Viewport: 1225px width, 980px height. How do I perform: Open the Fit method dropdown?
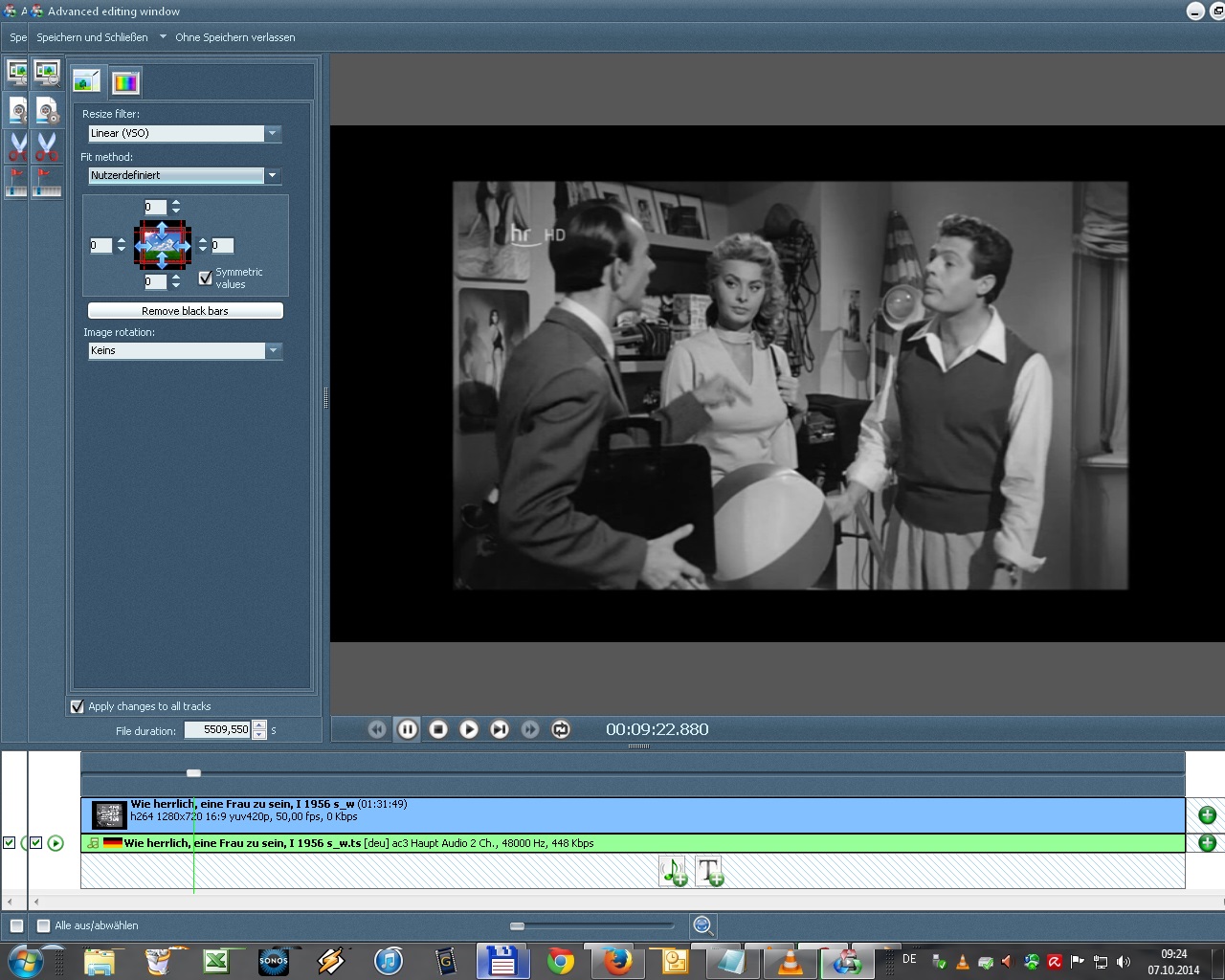click(x=185, y=176)
